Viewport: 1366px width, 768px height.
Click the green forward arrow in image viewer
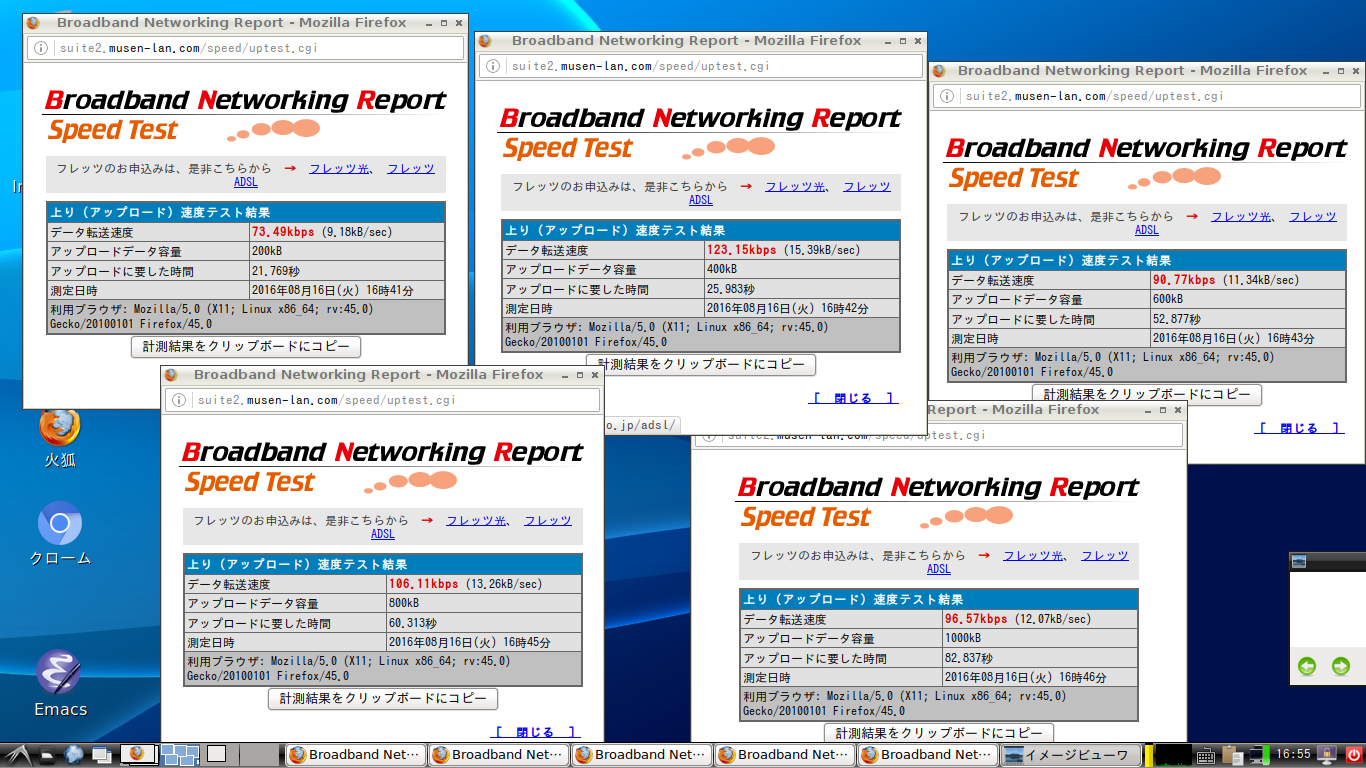(1341, 666)
